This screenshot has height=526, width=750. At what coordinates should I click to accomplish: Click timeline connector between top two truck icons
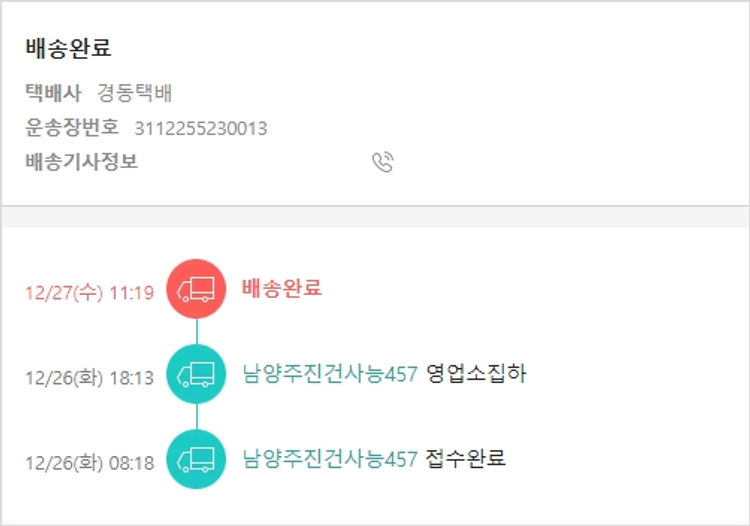[x=196, y=332]
